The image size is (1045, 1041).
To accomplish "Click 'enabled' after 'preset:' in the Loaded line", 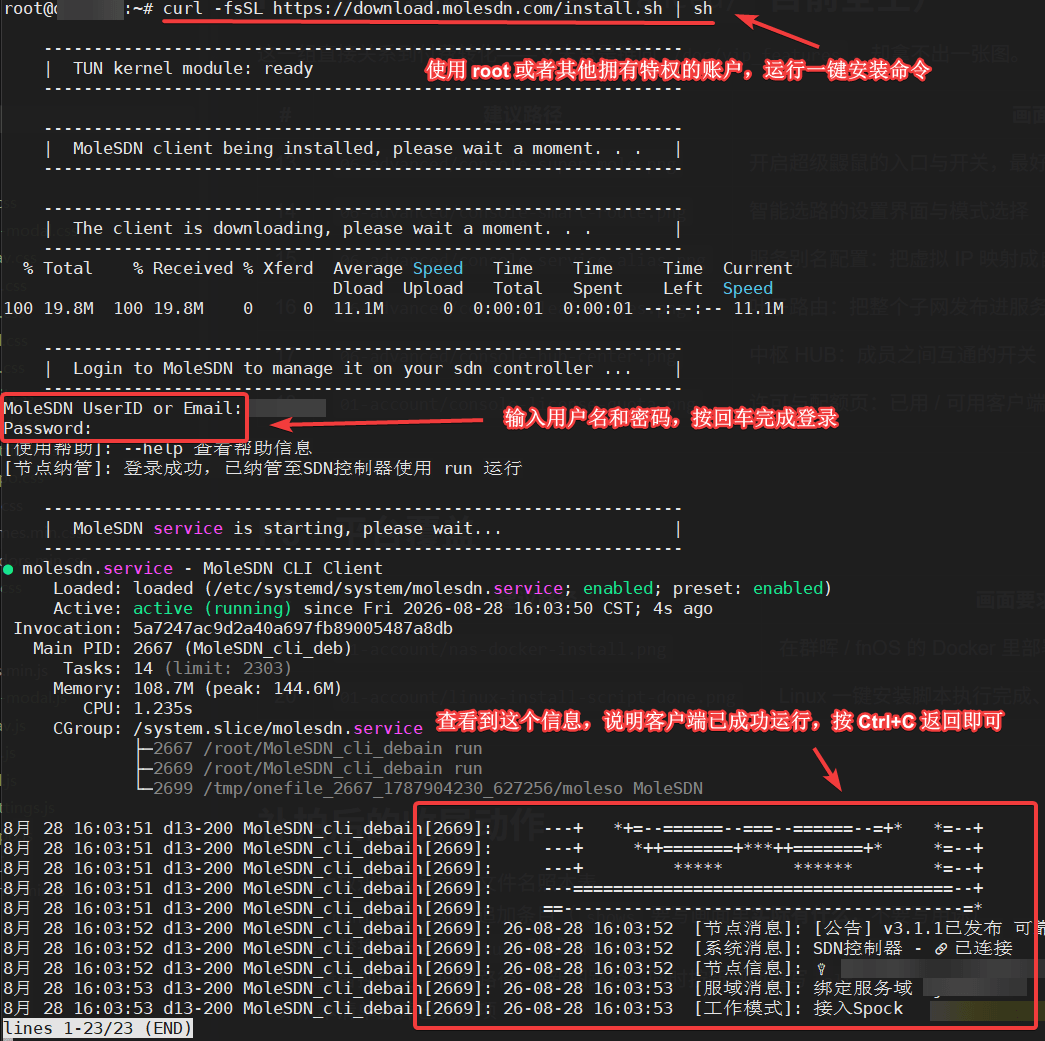I will [x=788, y=588].
